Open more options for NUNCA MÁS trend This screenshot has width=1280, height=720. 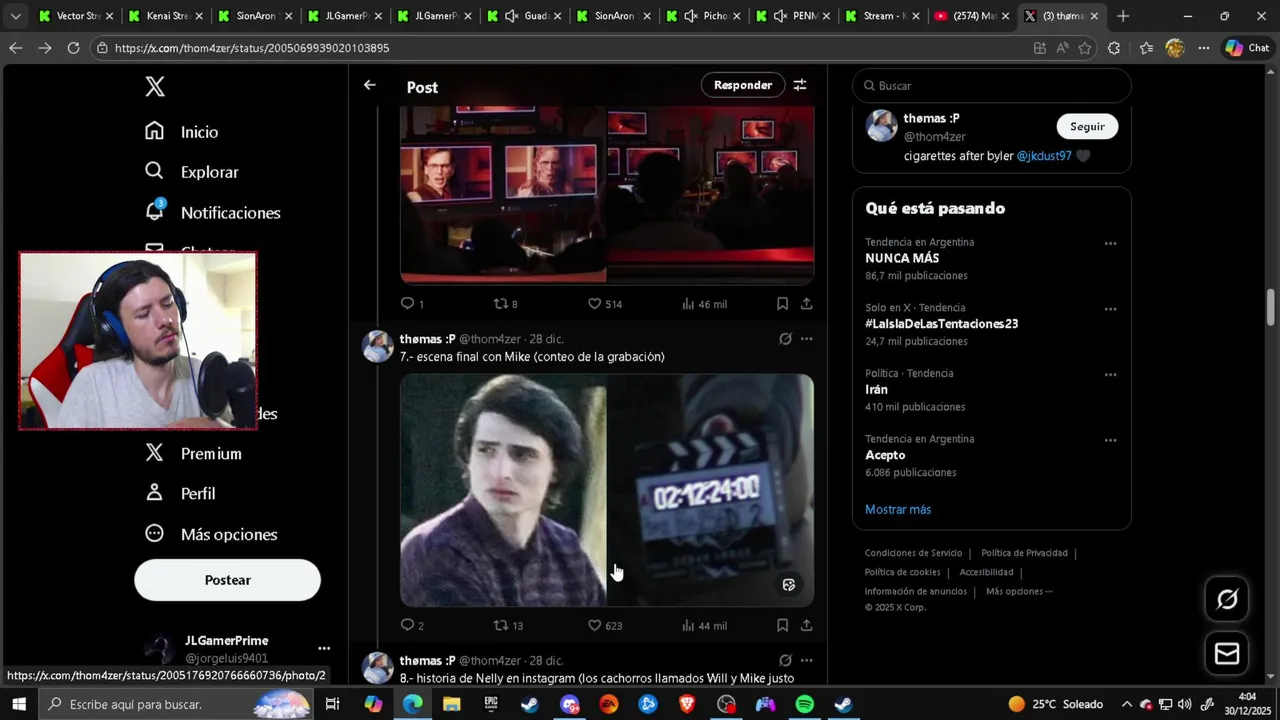pos(1110,244)
